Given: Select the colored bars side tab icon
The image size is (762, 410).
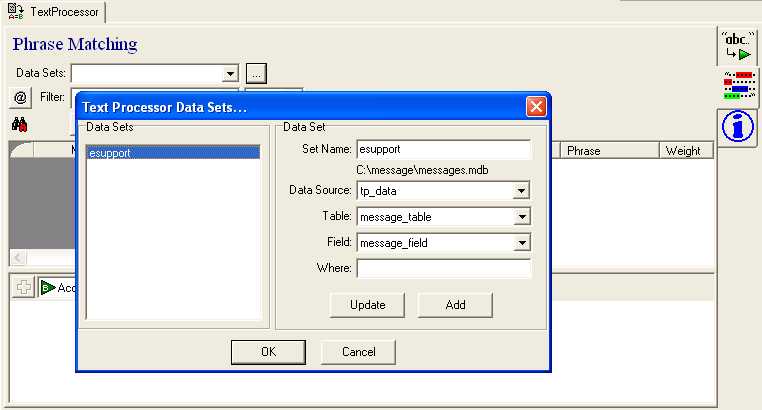Looking at the screenshot, I should [x=736, y=88].
